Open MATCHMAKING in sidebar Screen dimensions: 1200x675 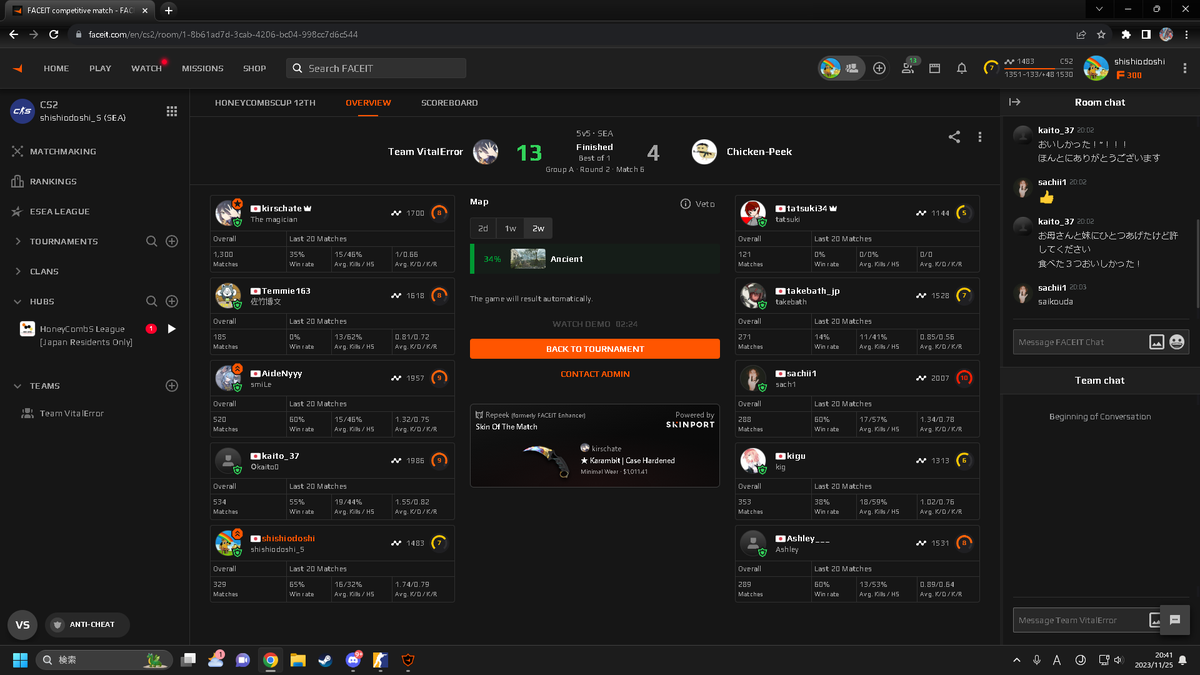63,151
